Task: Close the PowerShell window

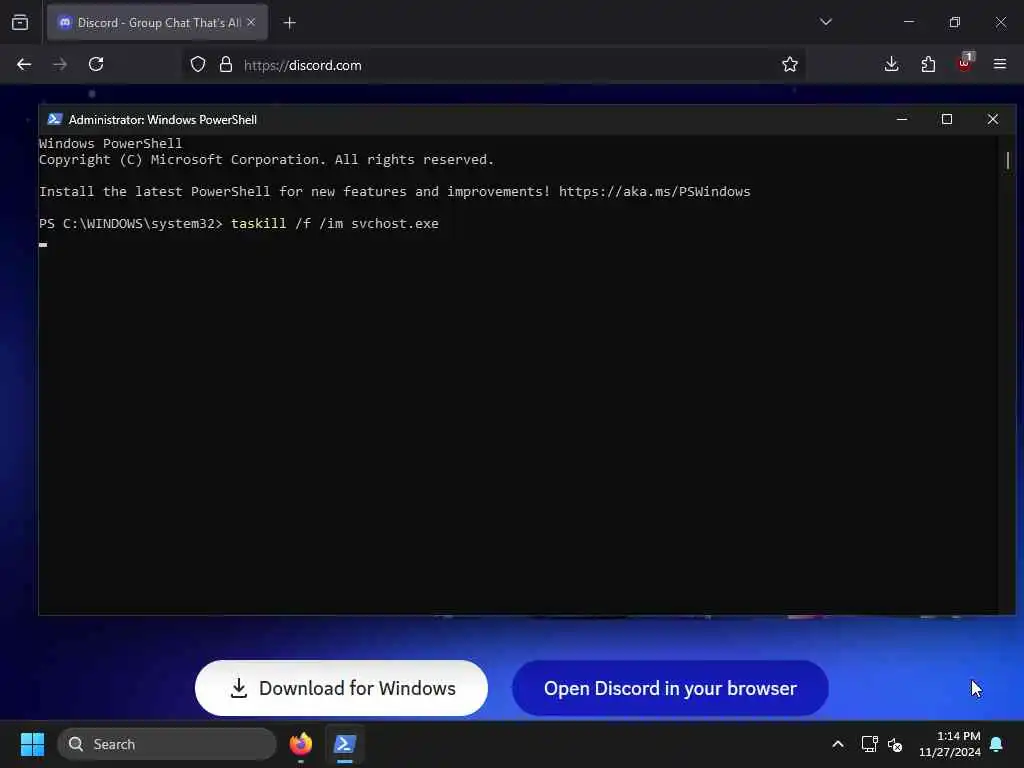Action: click(x=993, y=120)
